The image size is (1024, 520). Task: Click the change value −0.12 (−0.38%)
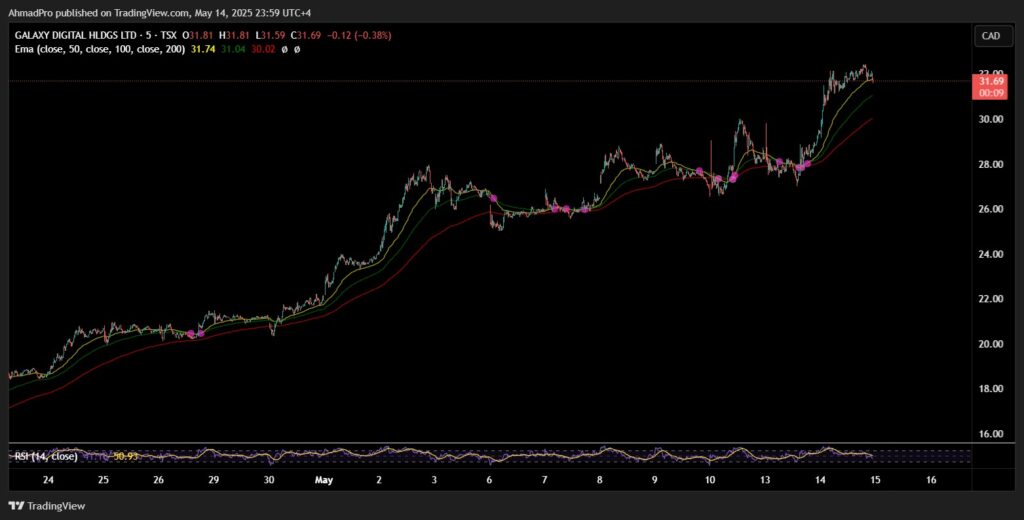(359, 36)
